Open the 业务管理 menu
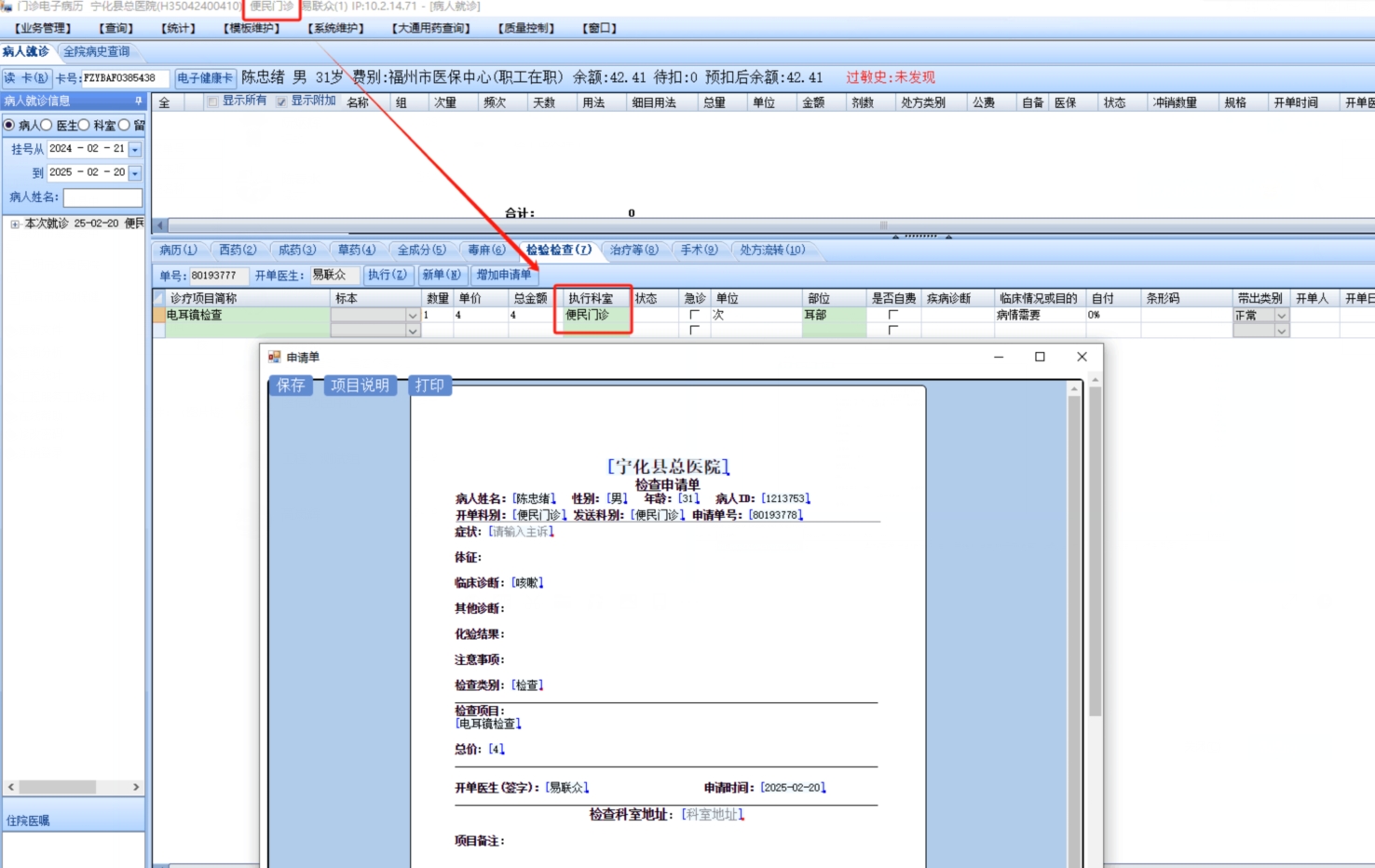Screen dimensions: 1375x868 43,28
